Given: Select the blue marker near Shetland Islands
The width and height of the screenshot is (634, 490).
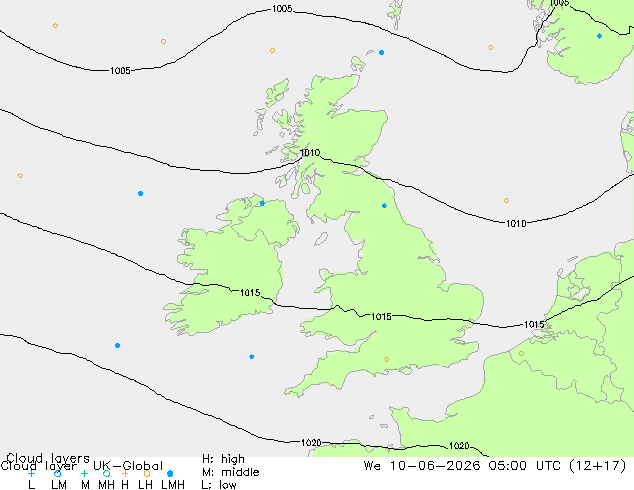Looking at the screenshot, I should pos(381,53).
